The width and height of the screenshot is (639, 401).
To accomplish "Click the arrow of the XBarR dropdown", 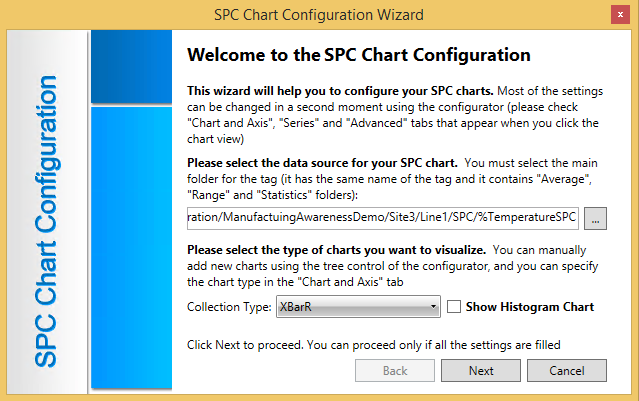I will pyautogui.click(x=433, y=307).
